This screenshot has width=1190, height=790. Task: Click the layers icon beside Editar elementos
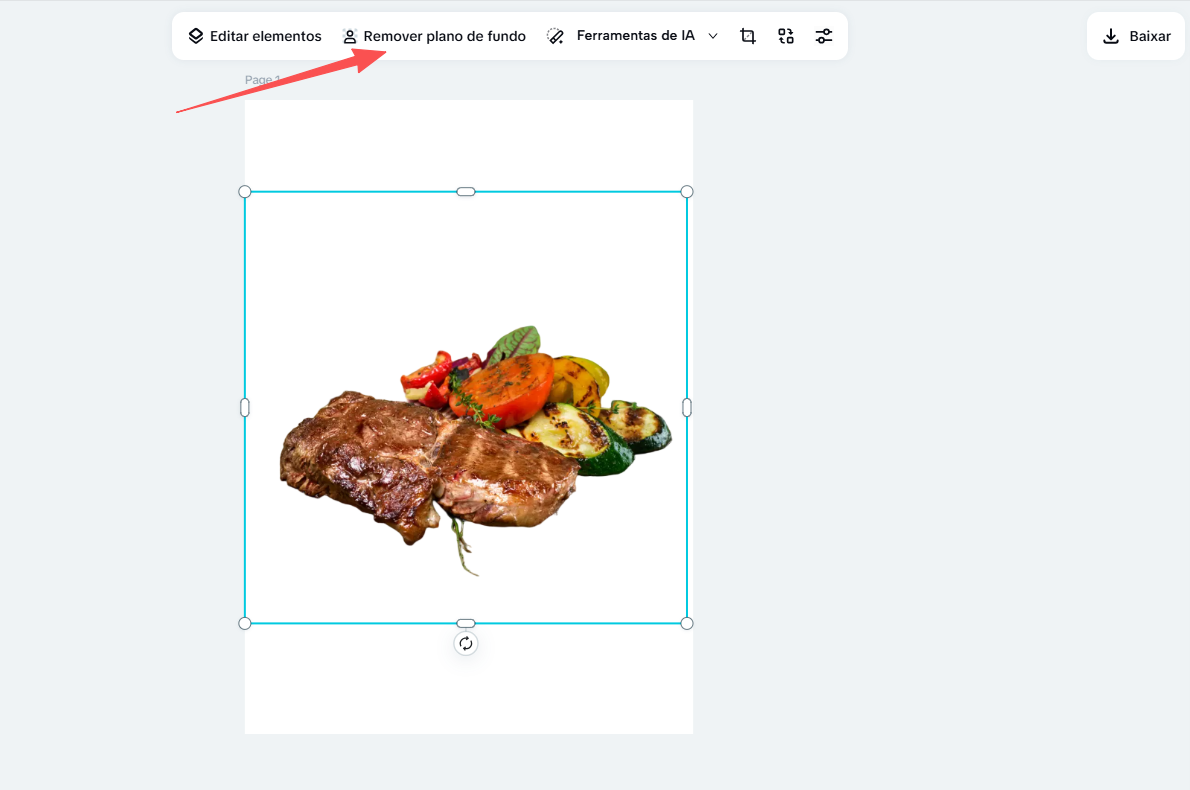pyautogui.click(x=197, y=35)
